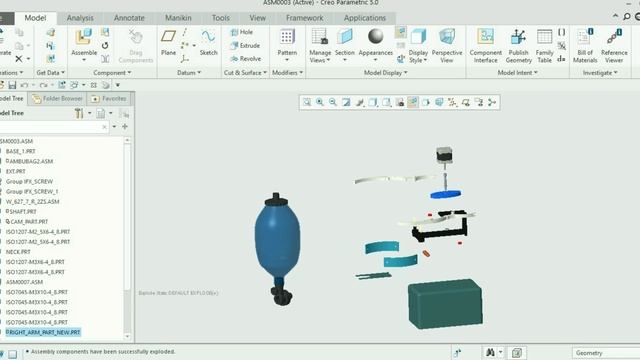Expand the Model Display group
Screen dimensions: 640x360
click(x=386, y=73)
